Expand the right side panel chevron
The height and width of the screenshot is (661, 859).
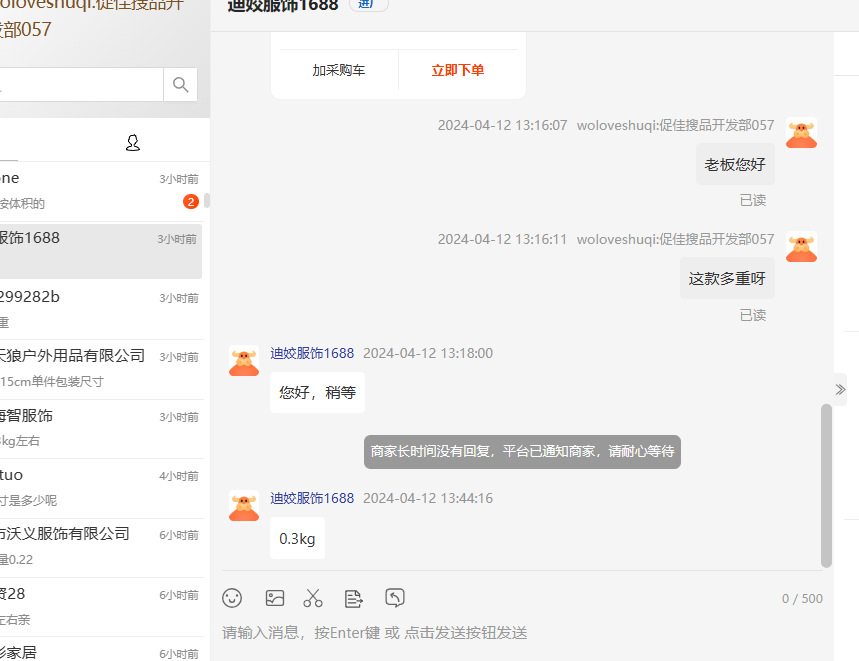click(840, 389)
